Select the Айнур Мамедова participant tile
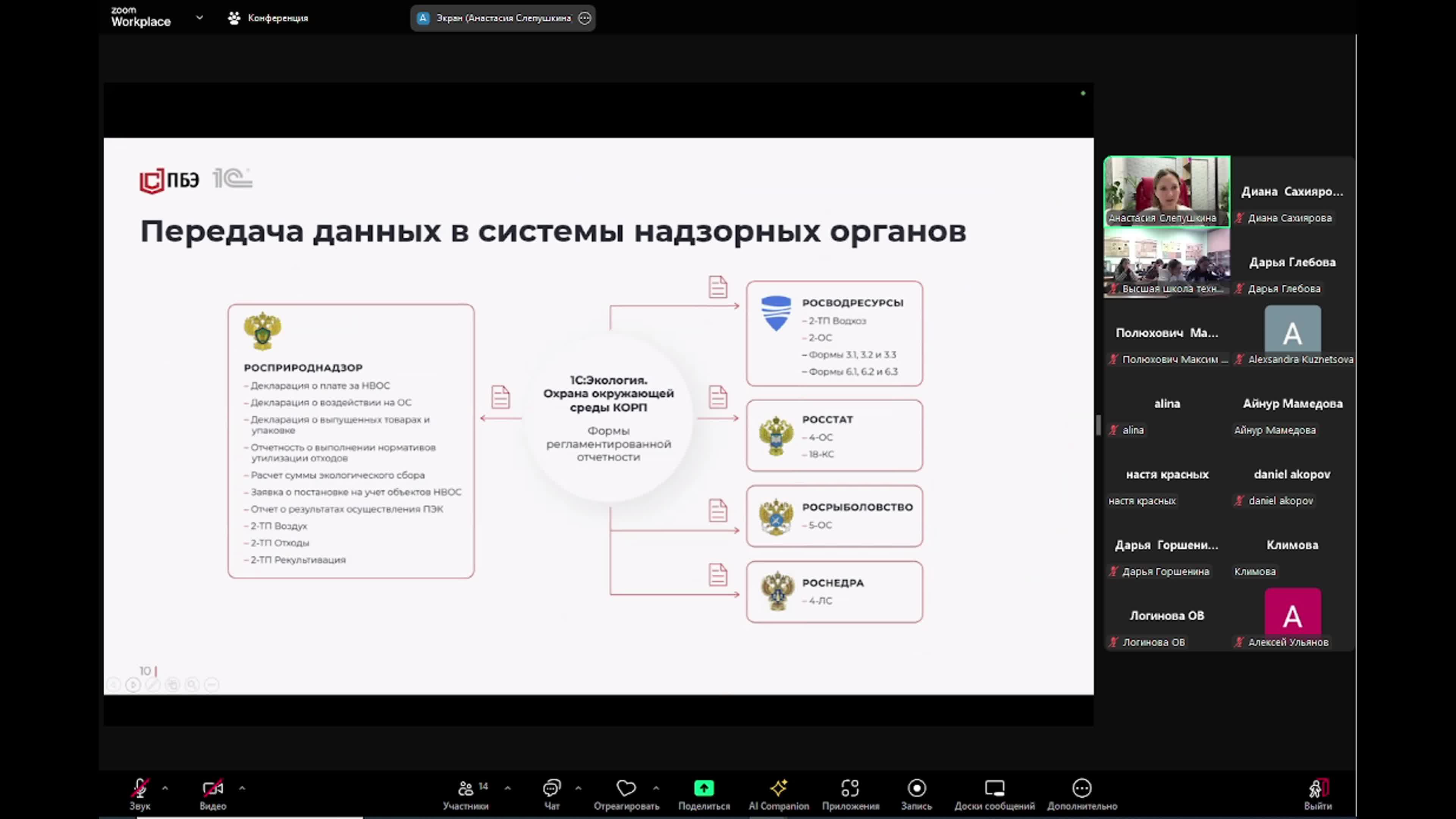This screenshot has width=1456, height=819. 1292,403
